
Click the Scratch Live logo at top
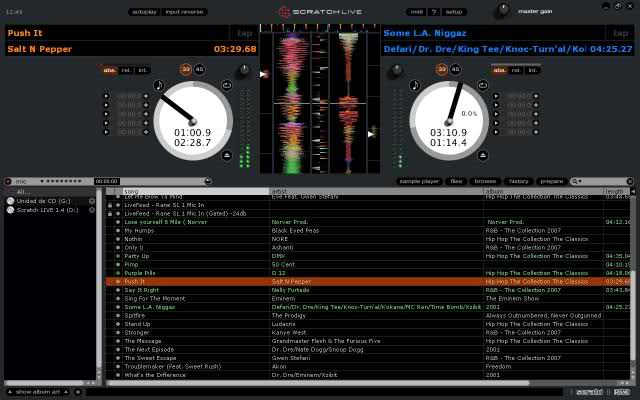click(320, 12)
